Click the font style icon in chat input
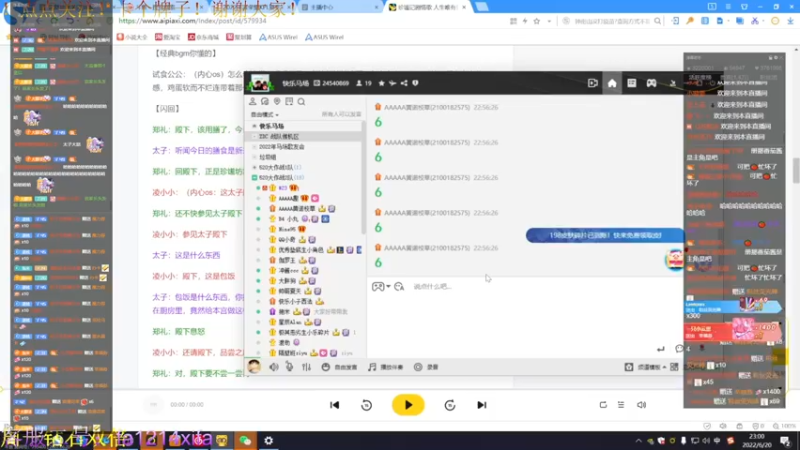Image resolution: width=800 pixels, height=450 pixels. 399,287
